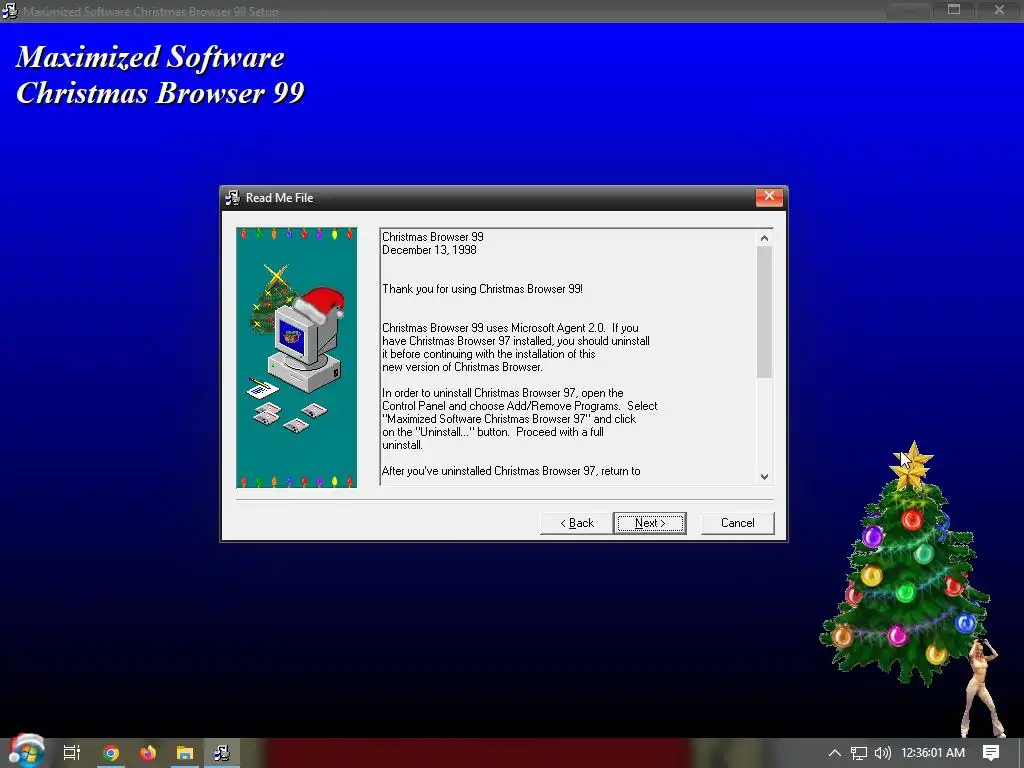
Task: Go back with the Back button
Action: coord(577,523)
